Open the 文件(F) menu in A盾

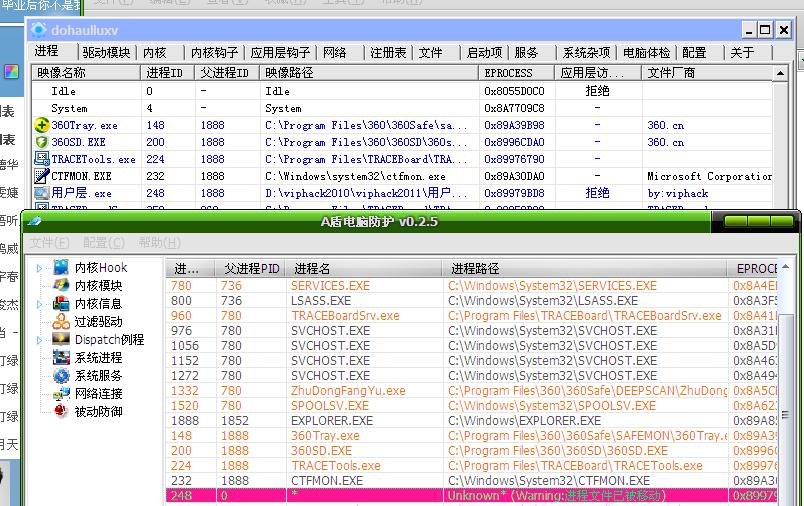point(49,242)
